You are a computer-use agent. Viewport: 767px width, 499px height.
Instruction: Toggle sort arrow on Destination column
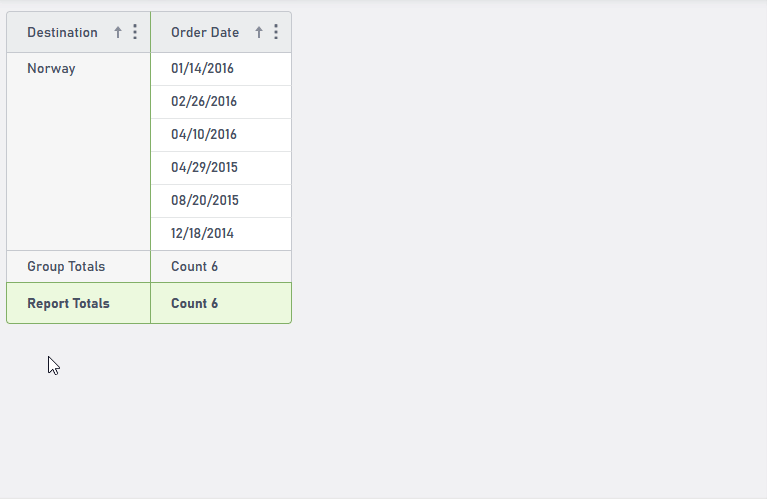(x=118, y=32)
